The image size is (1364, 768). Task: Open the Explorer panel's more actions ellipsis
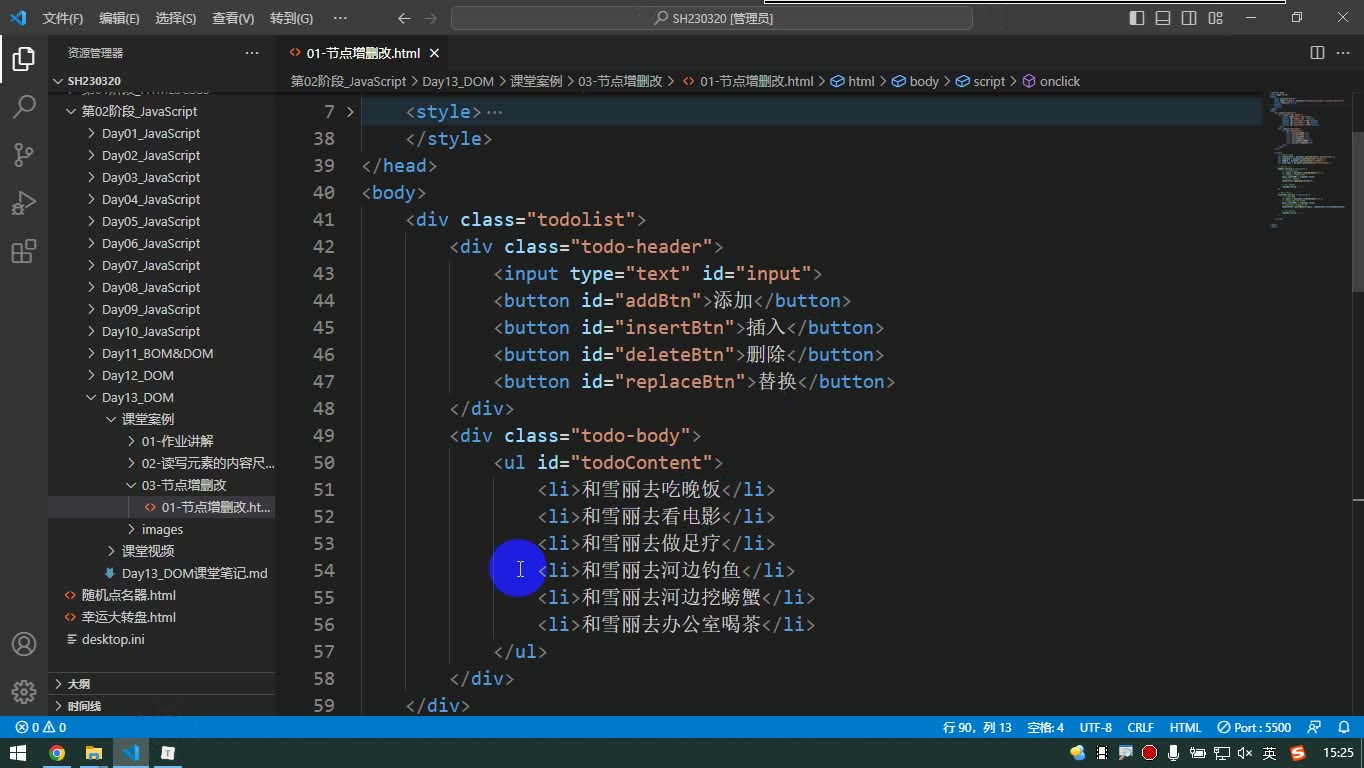252,53
